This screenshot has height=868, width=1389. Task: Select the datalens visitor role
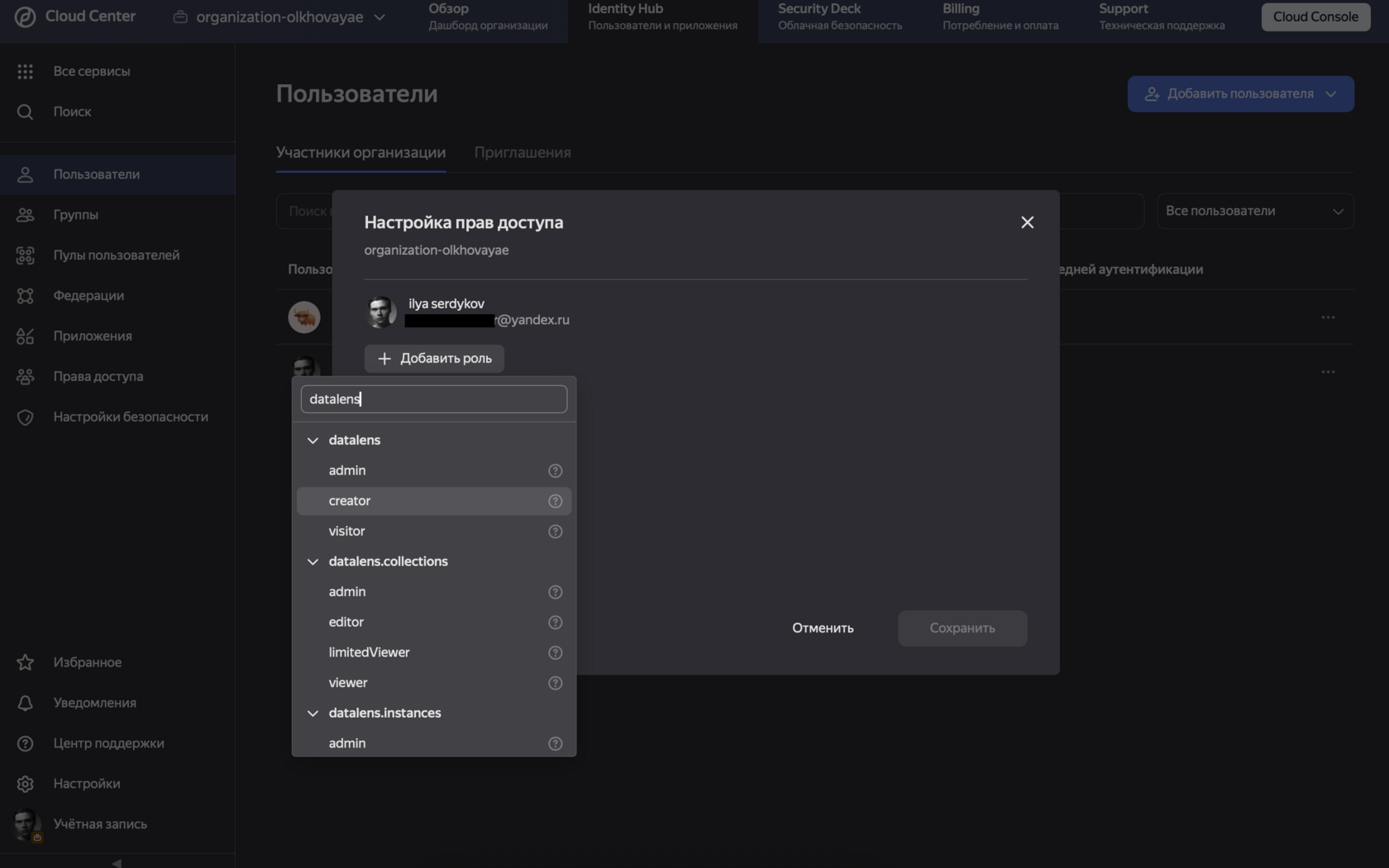[x=434, y=532]
